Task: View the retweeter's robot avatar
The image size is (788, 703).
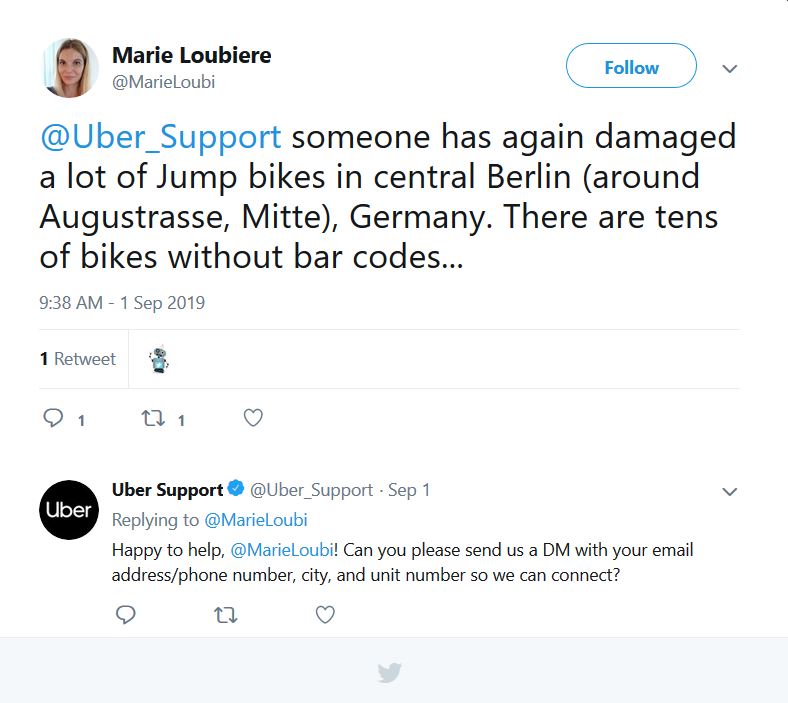Action: pos(159,360)
